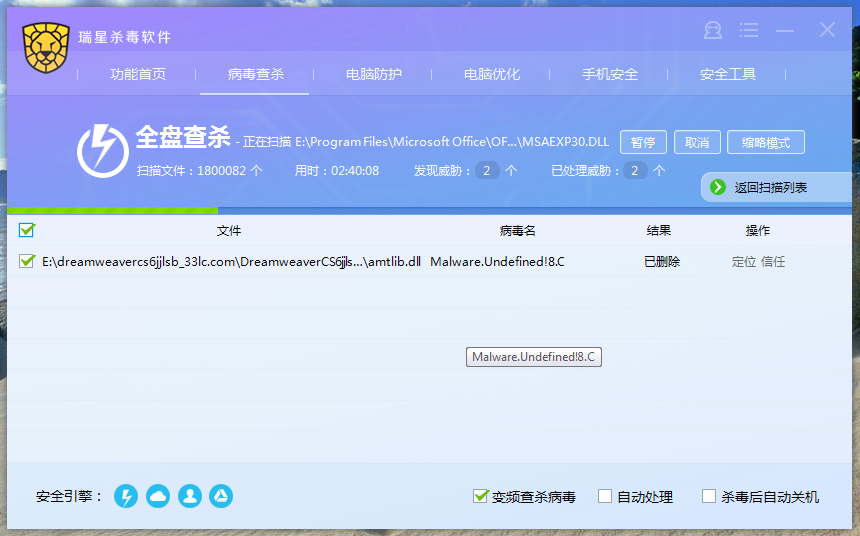The width and height of the screenshot is (860, 536).
Task: Select the user-profile security engine icon
Action: point(190,496)
